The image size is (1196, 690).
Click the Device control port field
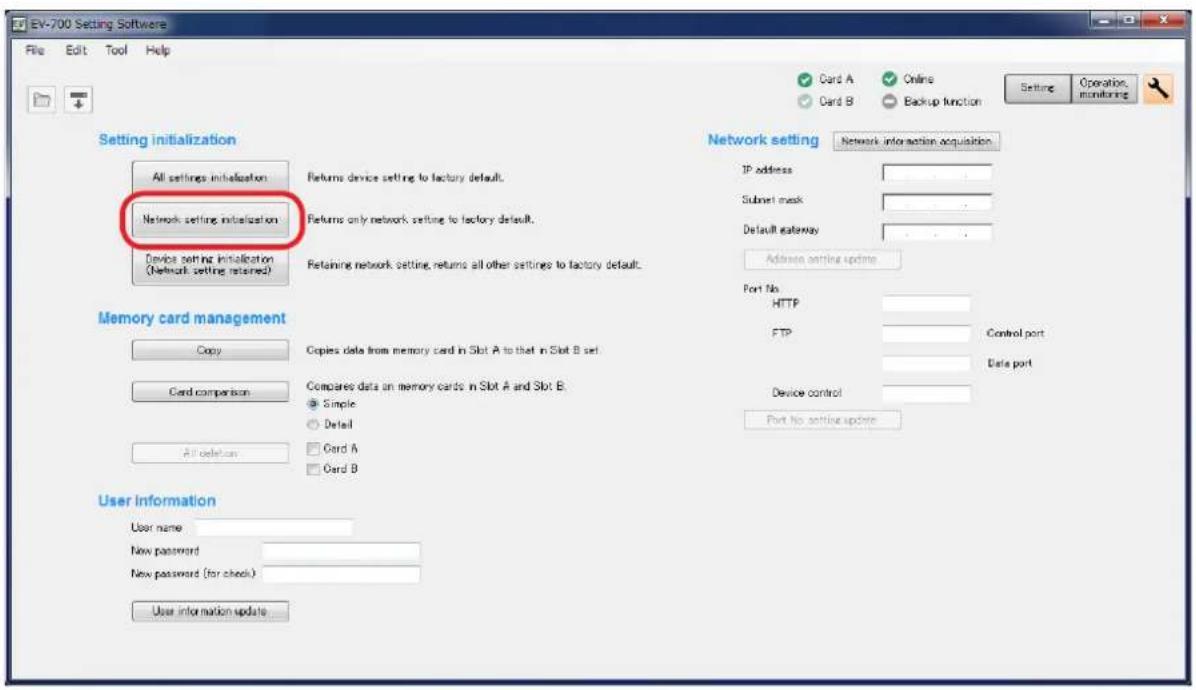[x=926, y=393]
